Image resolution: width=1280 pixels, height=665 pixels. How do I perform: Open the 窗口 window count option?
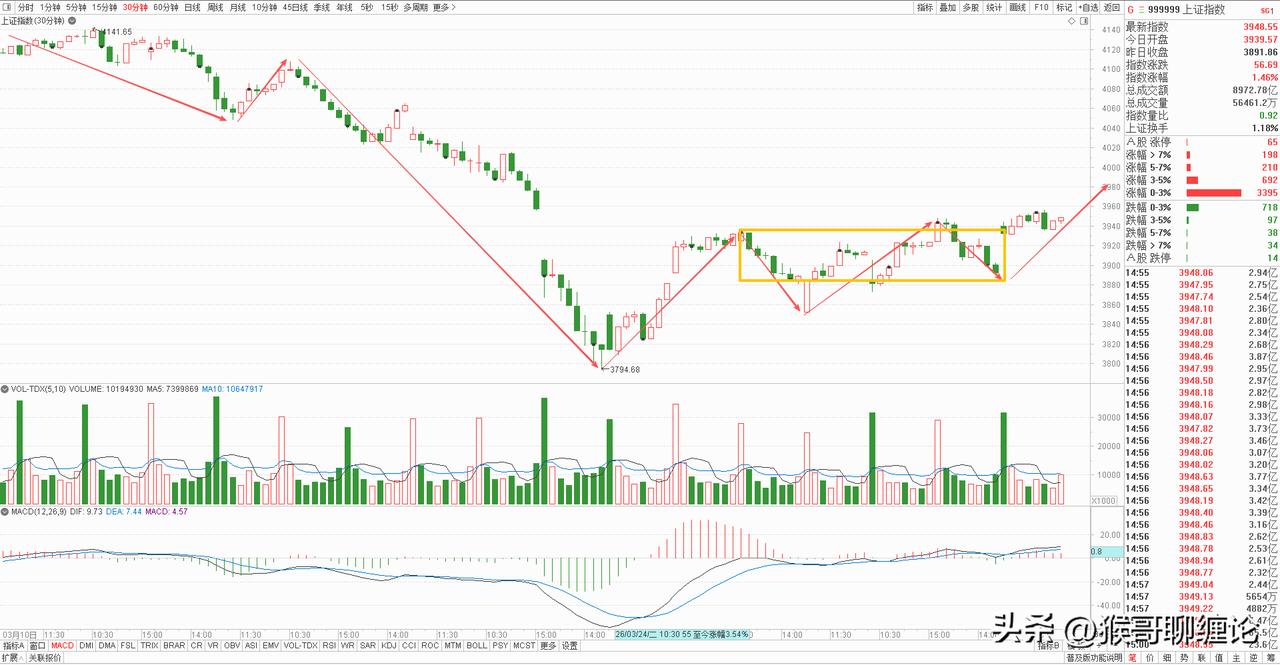click(37, 645)
